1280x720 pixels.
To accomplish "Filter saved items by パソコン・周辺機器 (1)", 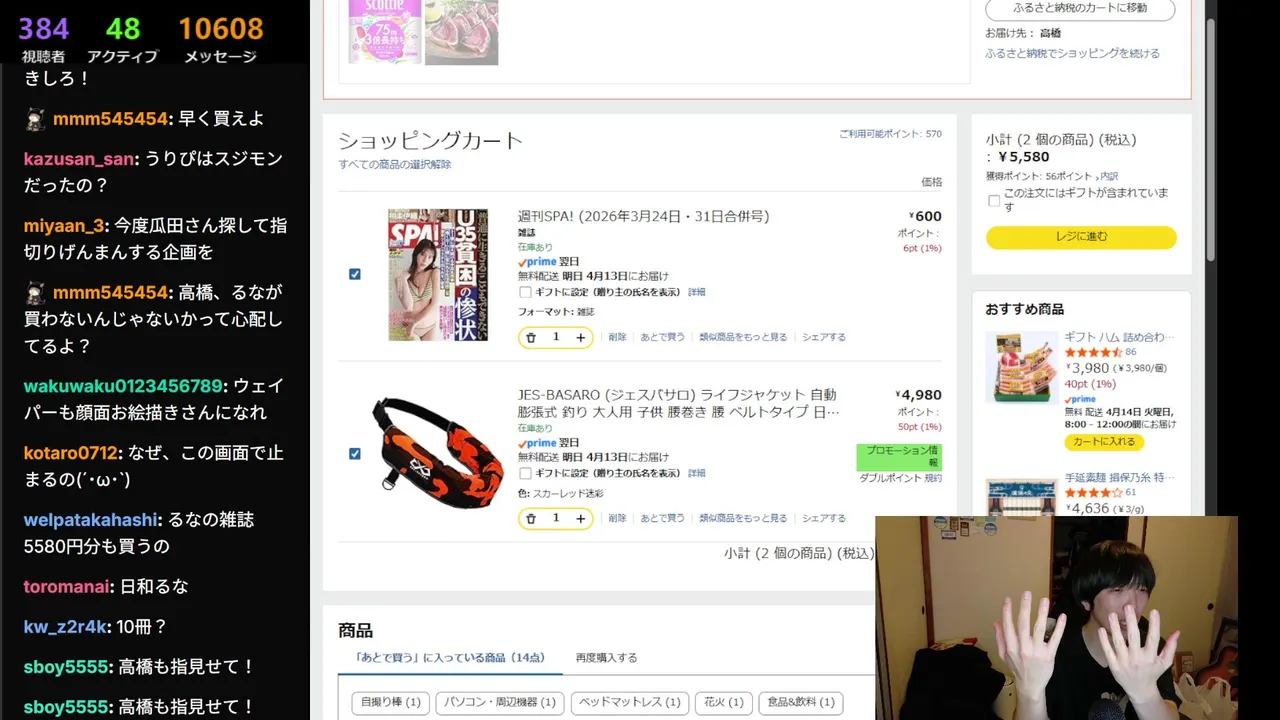I will point(501,702).
